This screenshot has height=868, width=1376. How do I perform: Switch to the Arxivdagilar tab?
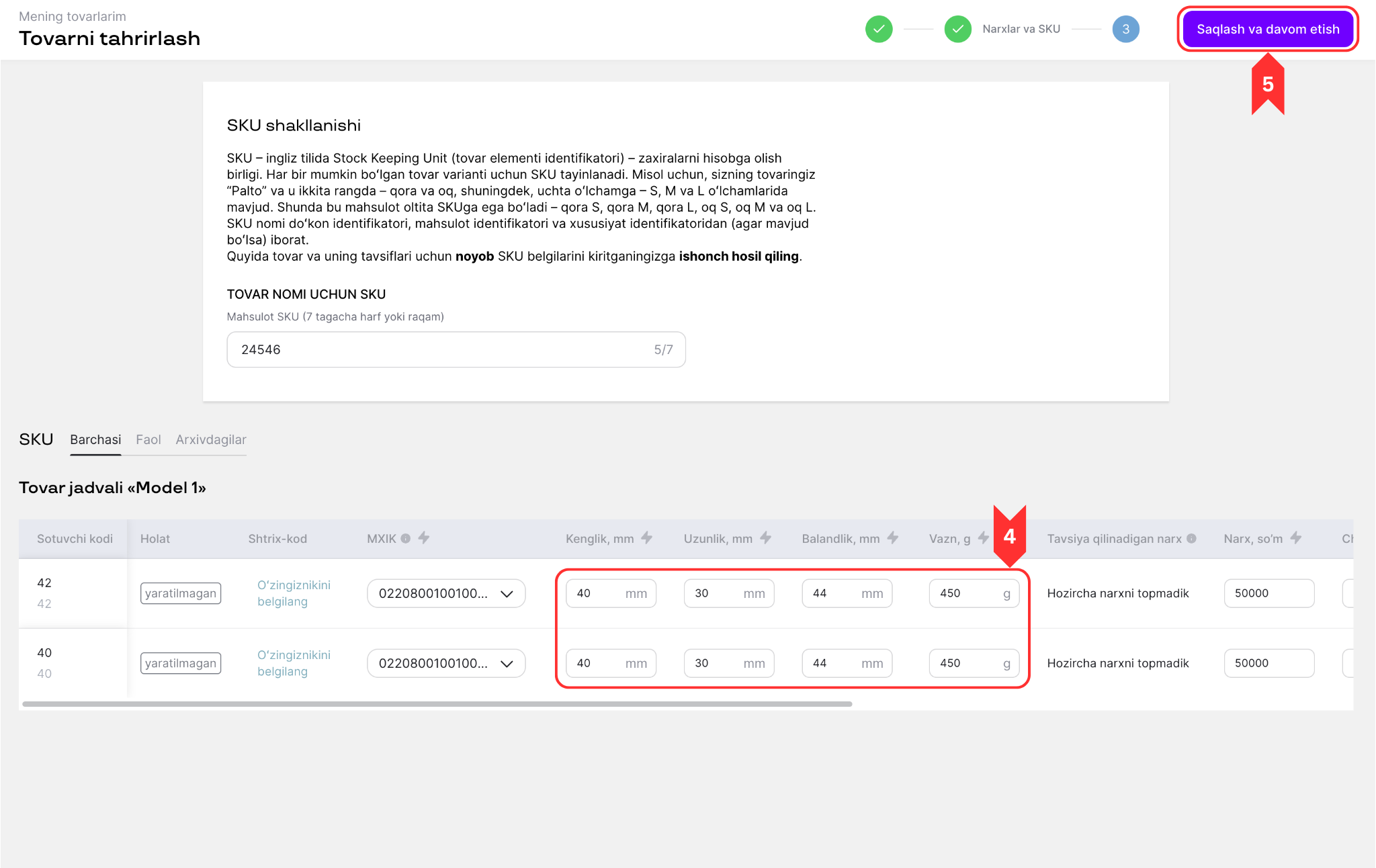click(211, 439)
